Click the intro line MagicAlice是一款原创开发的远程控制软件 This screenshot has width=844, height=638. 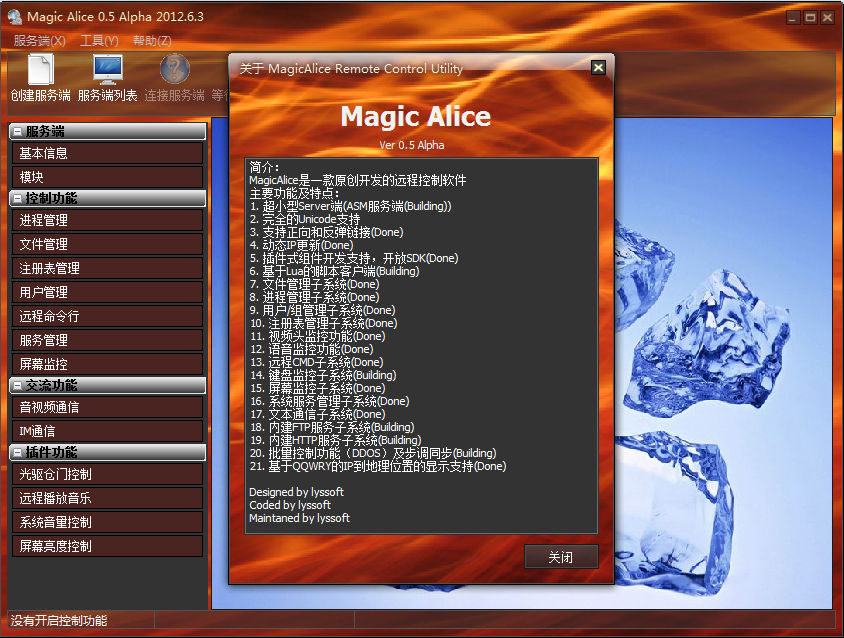(358, 180)
